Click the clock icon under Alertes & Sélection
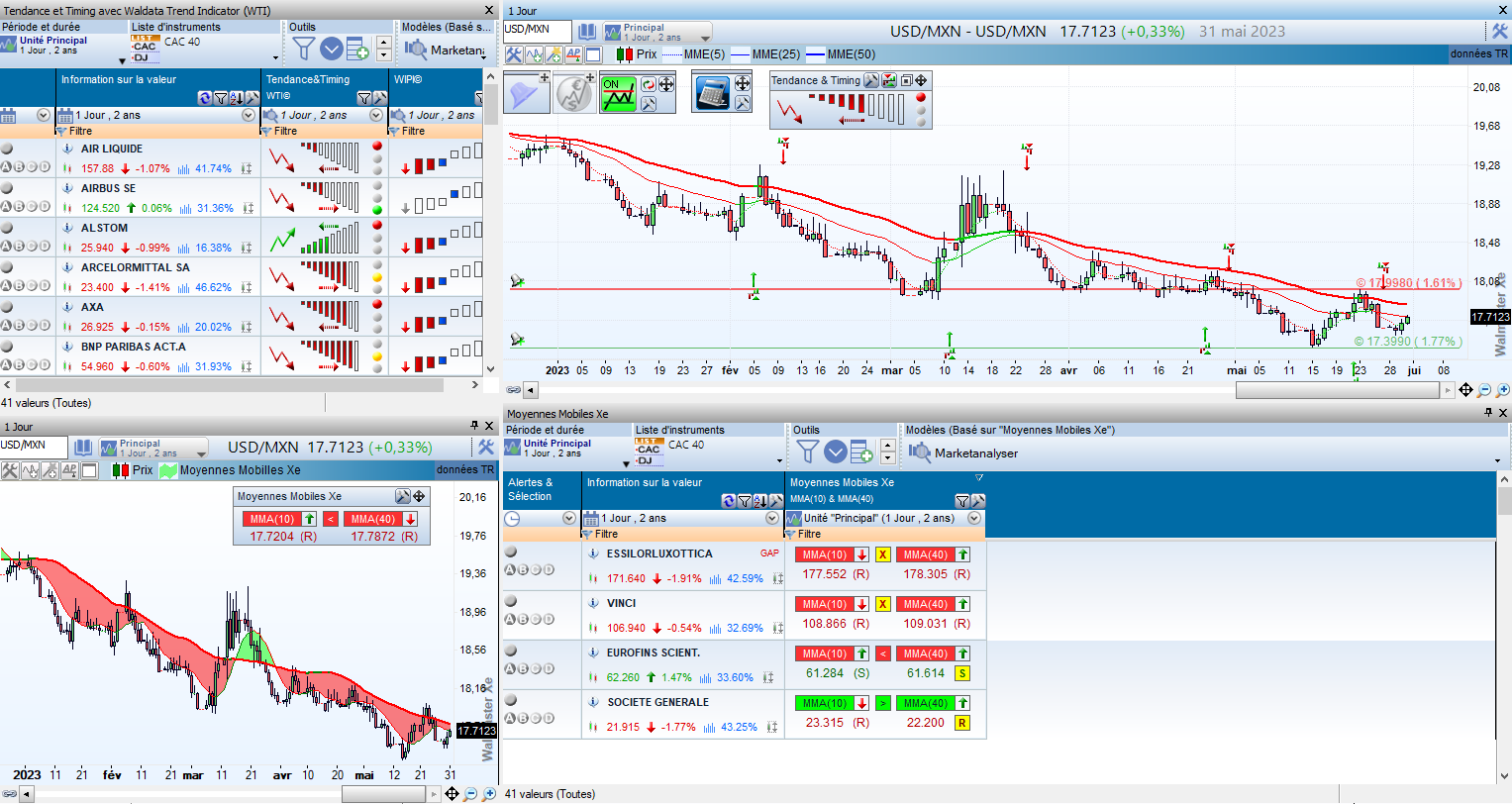 (x=512, y=518)
